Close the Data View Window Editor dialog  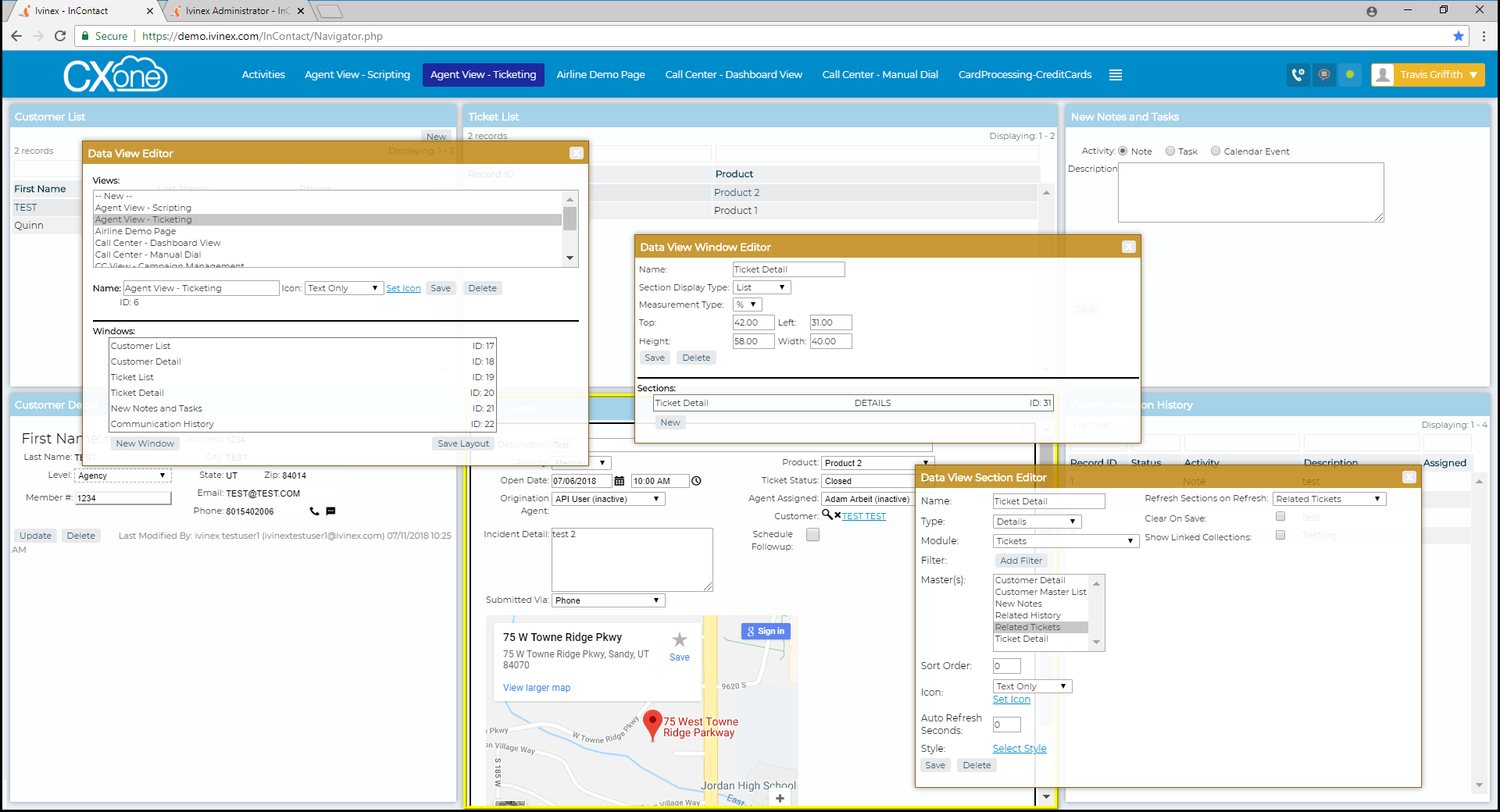[x=1129, y=247]
